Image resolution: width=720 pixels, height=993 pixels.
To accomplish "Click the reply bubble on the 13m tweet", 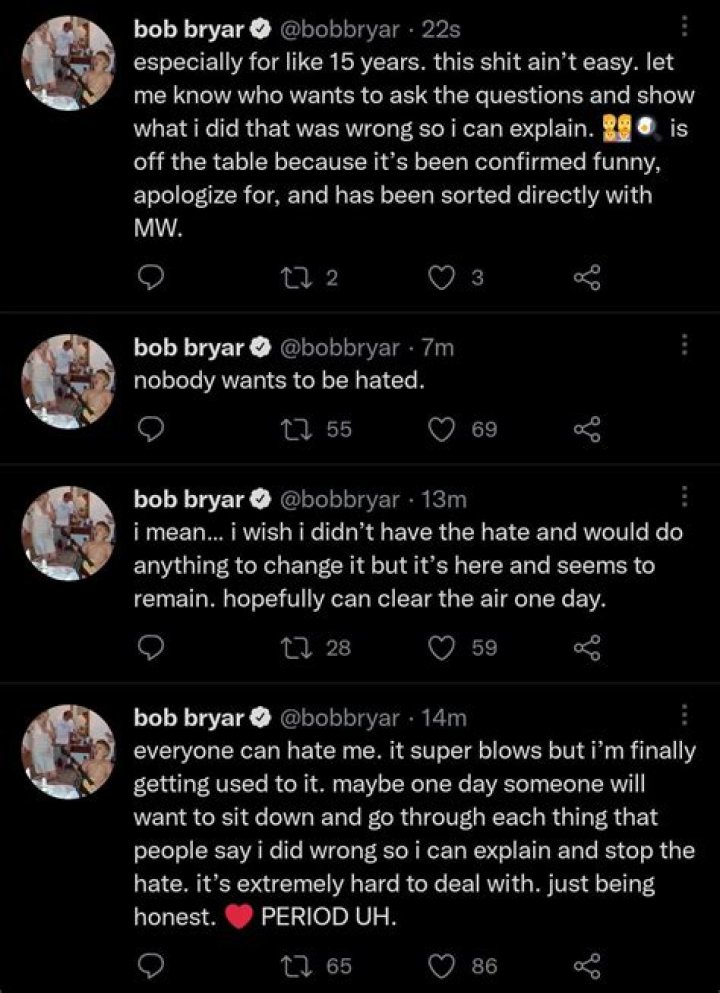I will click(x=151, y=647).
